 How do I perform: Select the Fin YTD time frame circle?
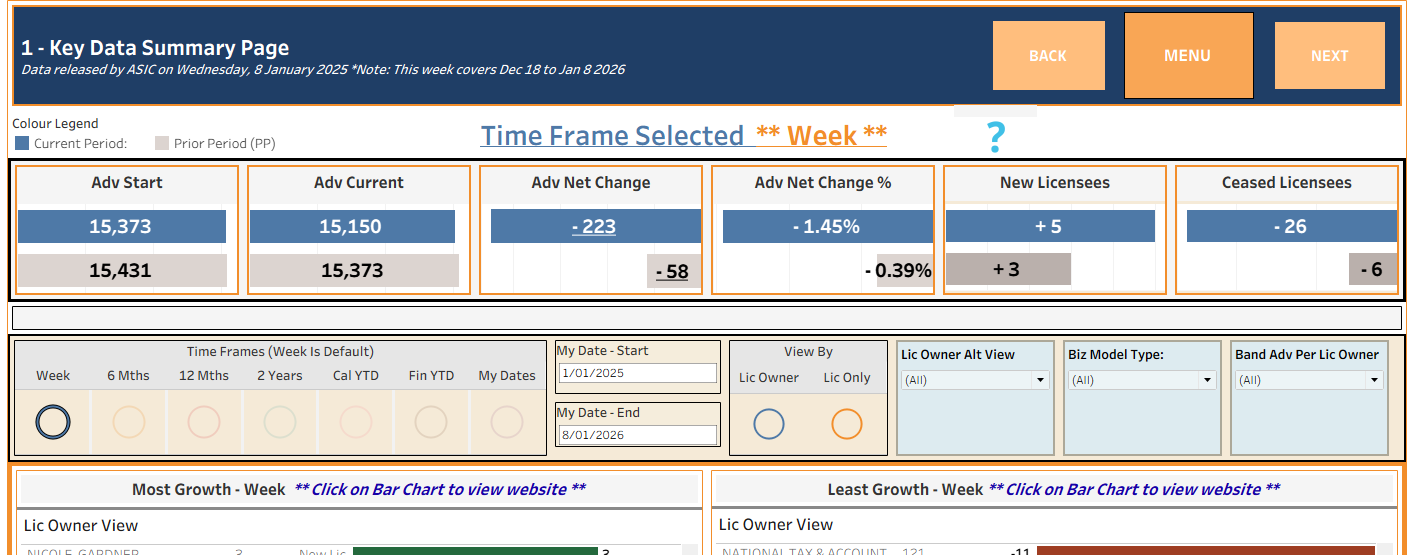coord(431,423)
